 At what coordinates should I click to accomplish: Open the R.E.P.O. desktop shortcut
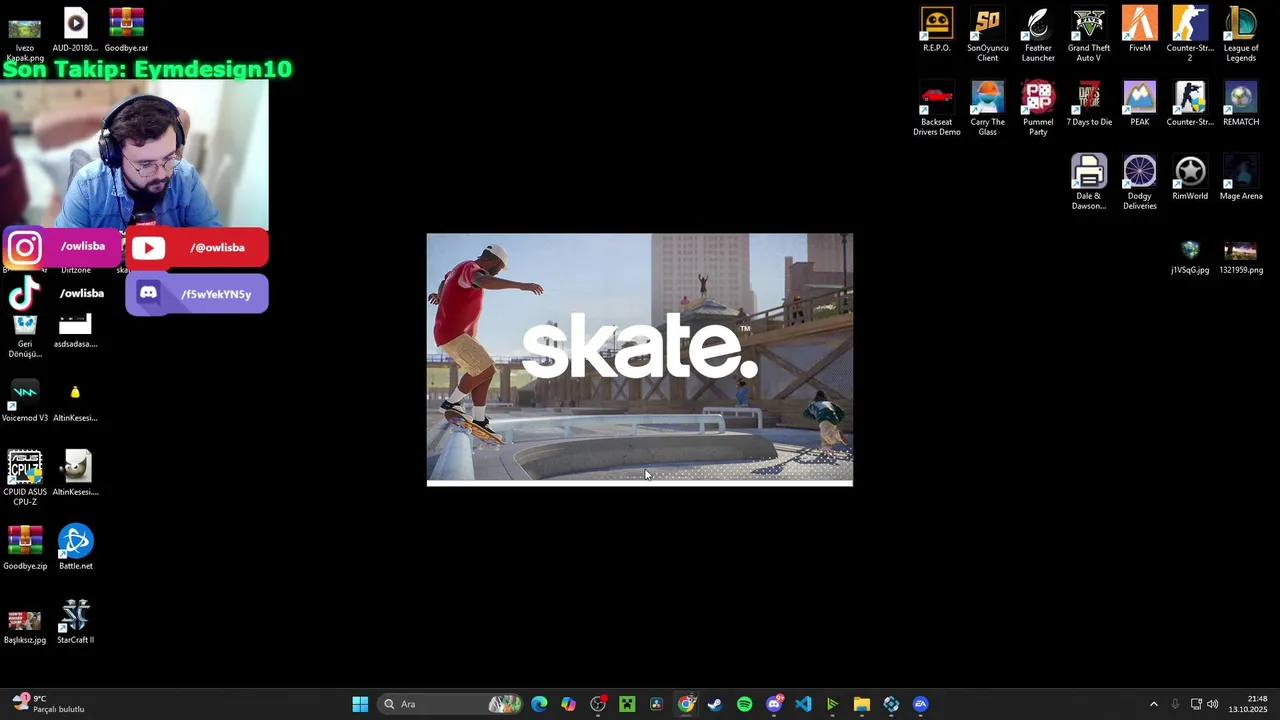(937, 30)
